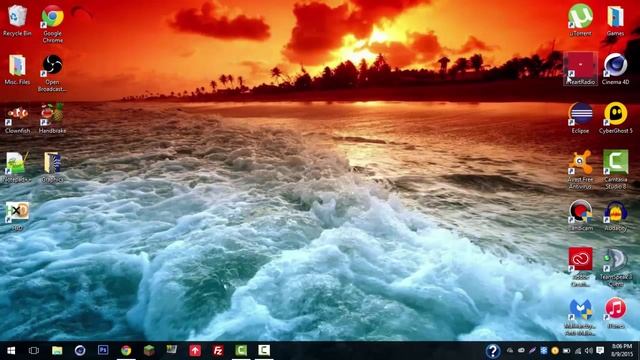Select the iHeartRadio desktop shortcut
The height and width of the screenshot is (360, 640).
580,69
